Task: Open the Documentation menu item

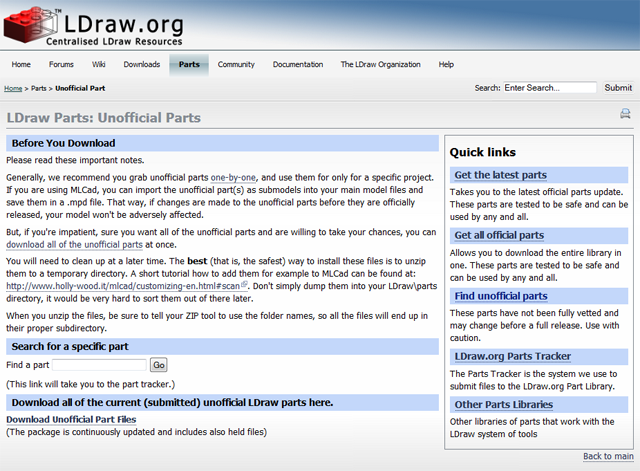Action: coord(298,64)
